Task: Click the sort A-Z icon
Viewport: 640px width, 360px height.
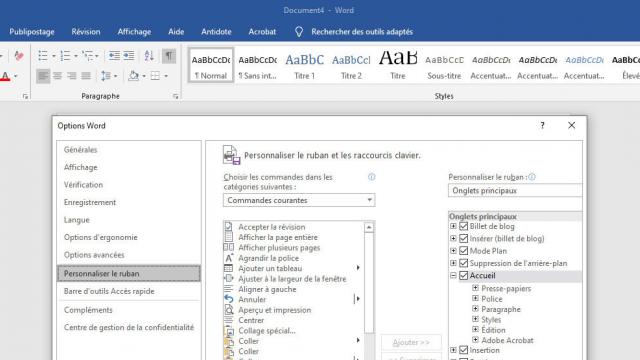Action: pyautogui.click(x=149, y=56)
